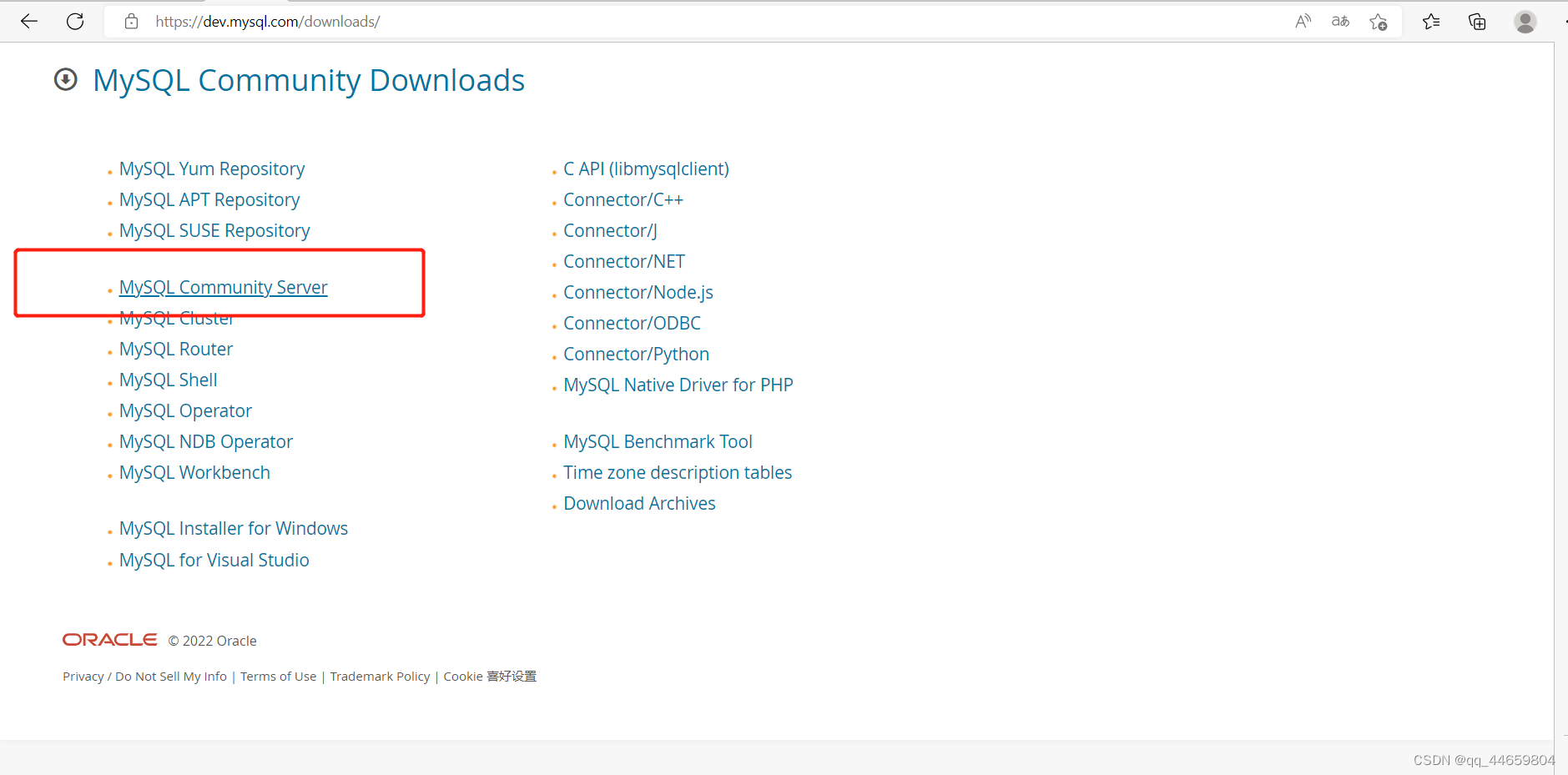Open MySQL Installer for Windows

point(234,529)
